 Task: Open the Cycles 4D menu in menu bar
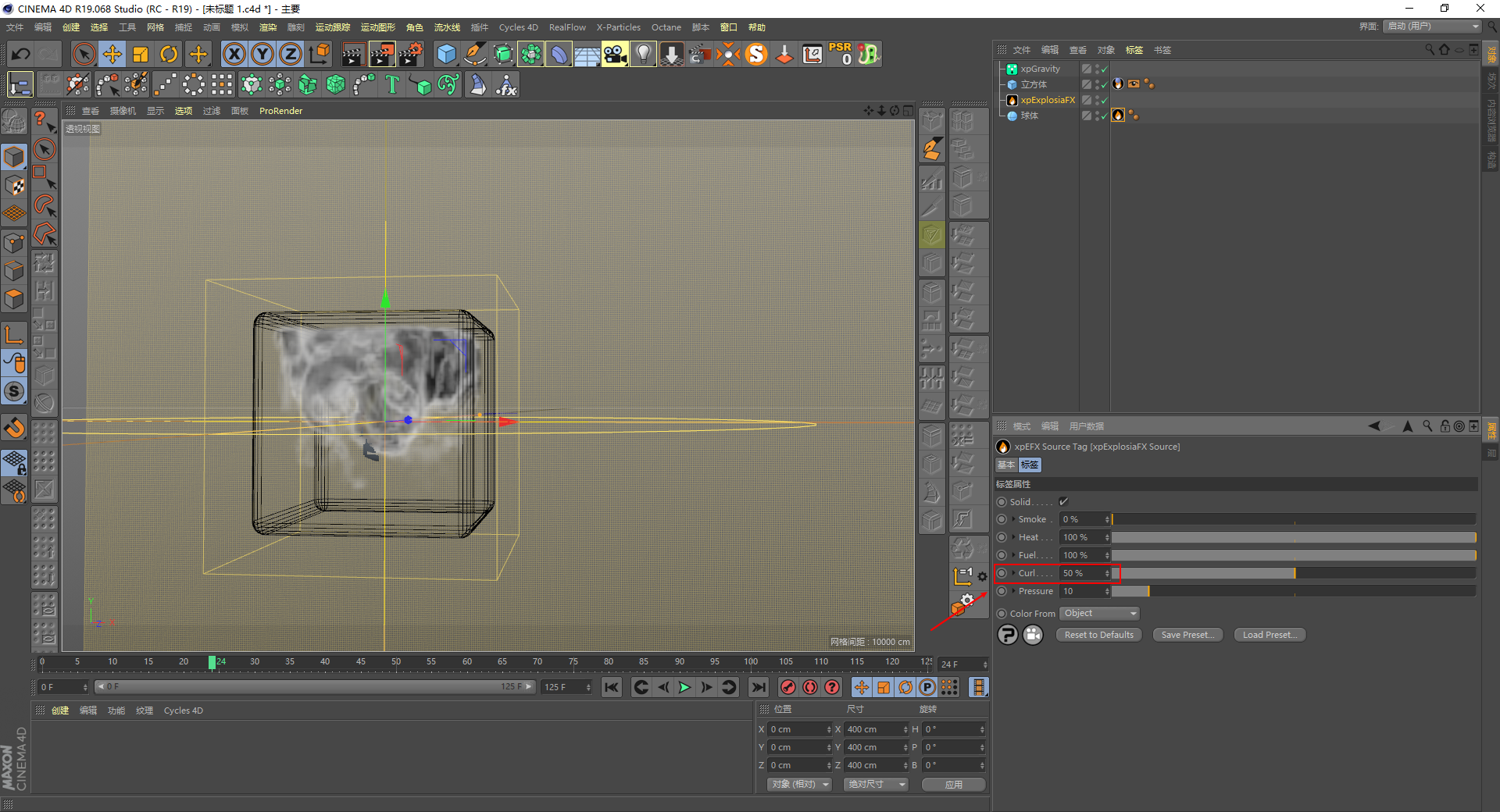coord(519,27)
